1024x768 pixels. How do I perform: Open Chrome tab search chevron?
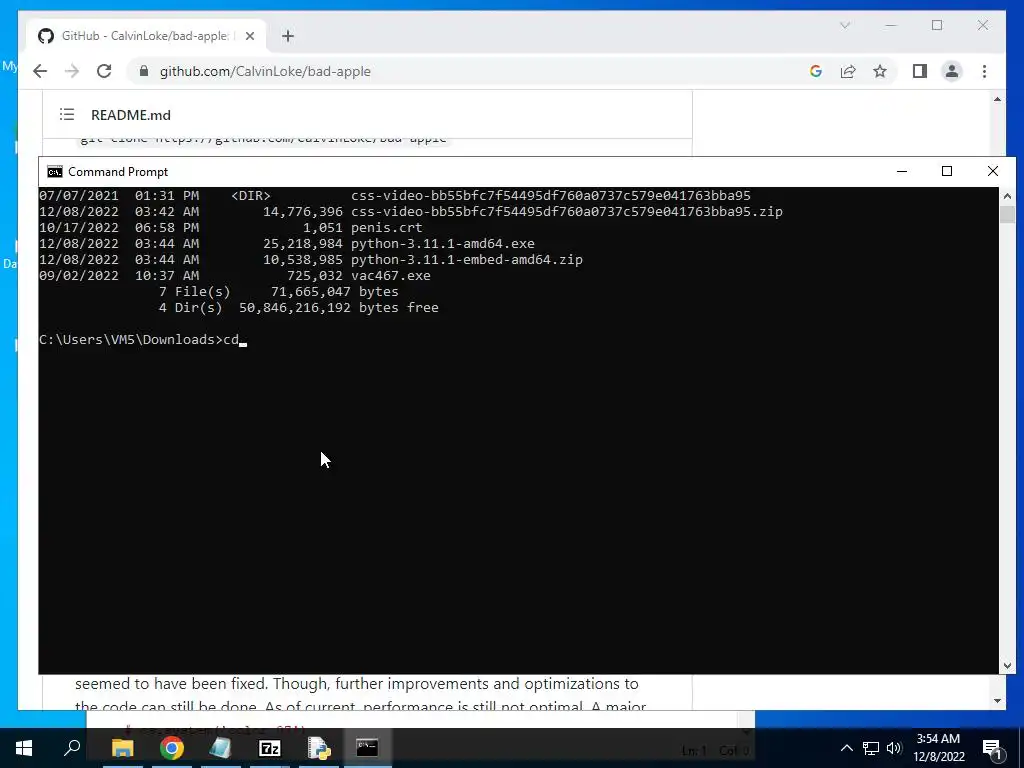(845, 25)
